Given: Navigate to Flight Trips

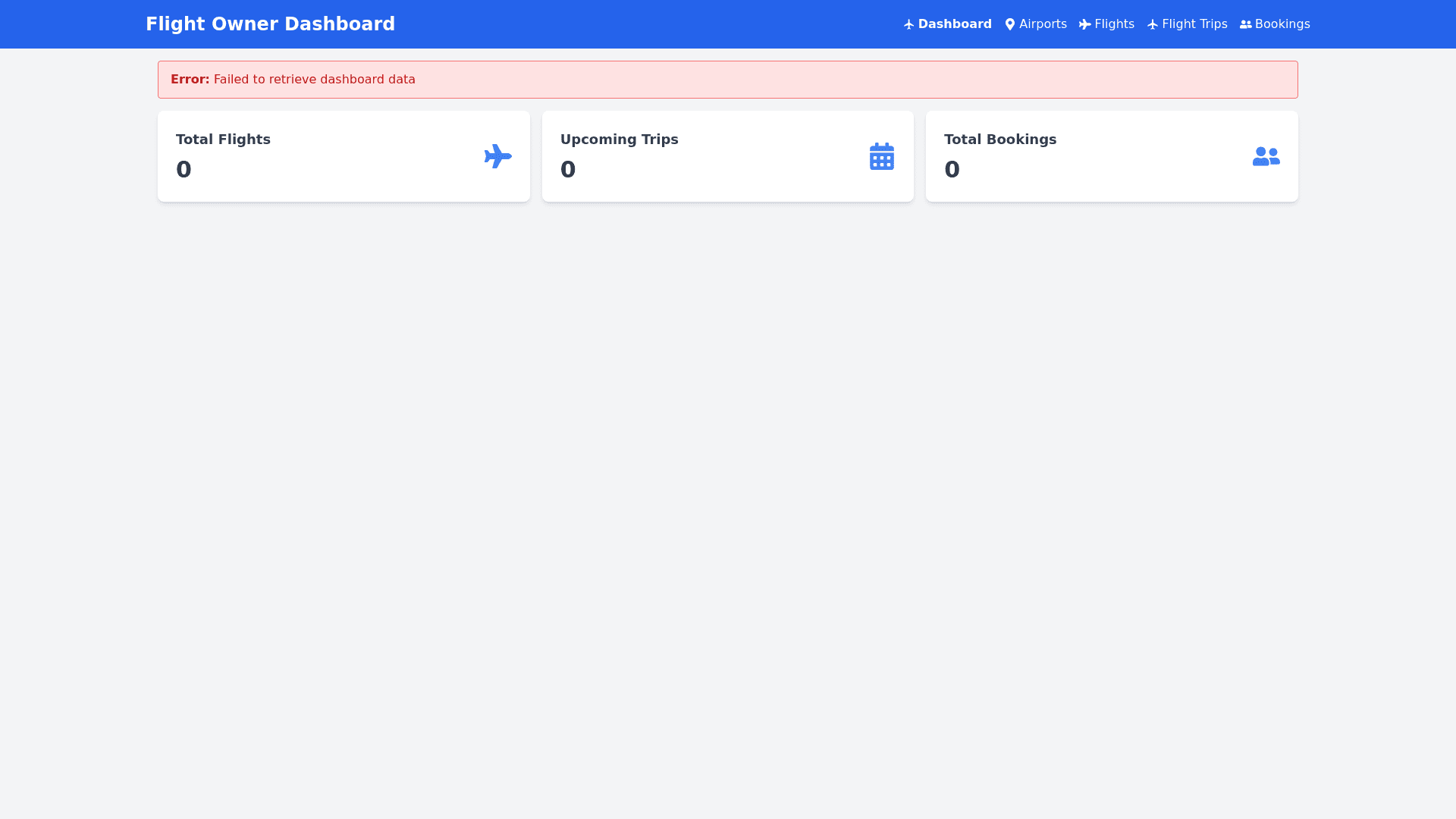Looking at the screenshot, I should point(1194,24).
